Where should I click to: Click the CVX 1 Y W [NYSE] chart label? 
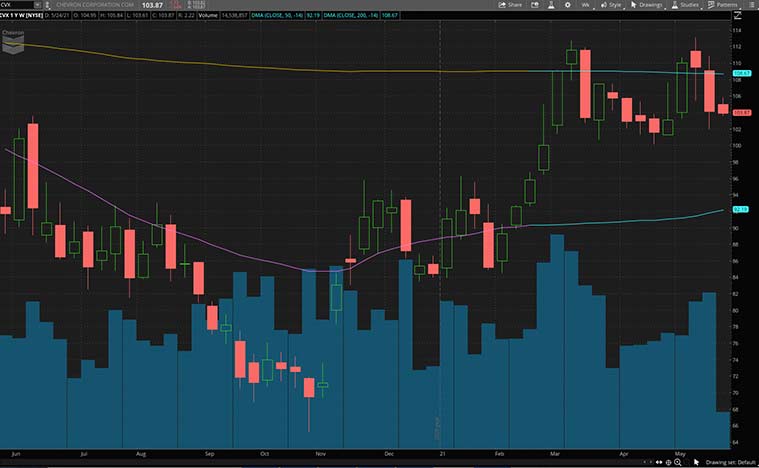click(x=21, y=15)
